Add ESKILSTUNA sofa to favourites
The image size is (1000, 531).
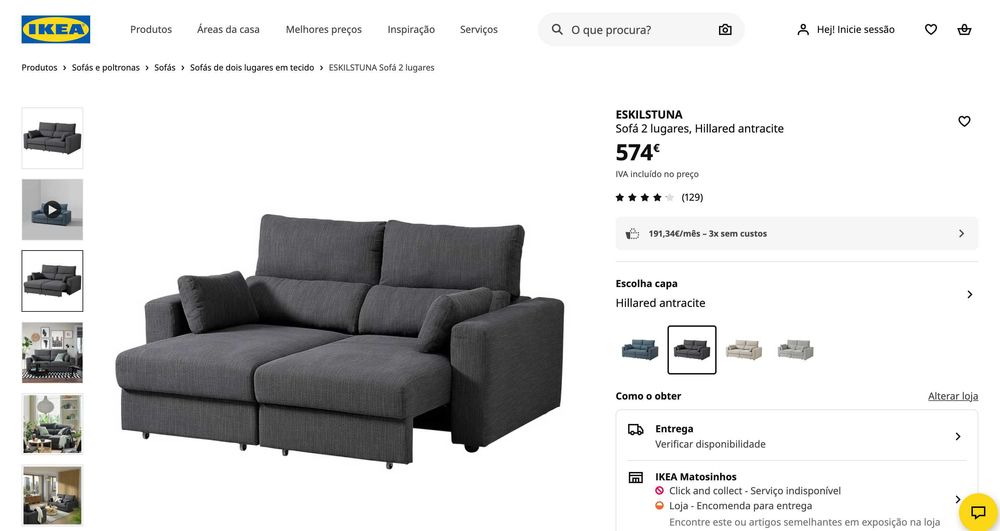pyautogui.click(x=964, y=121)
